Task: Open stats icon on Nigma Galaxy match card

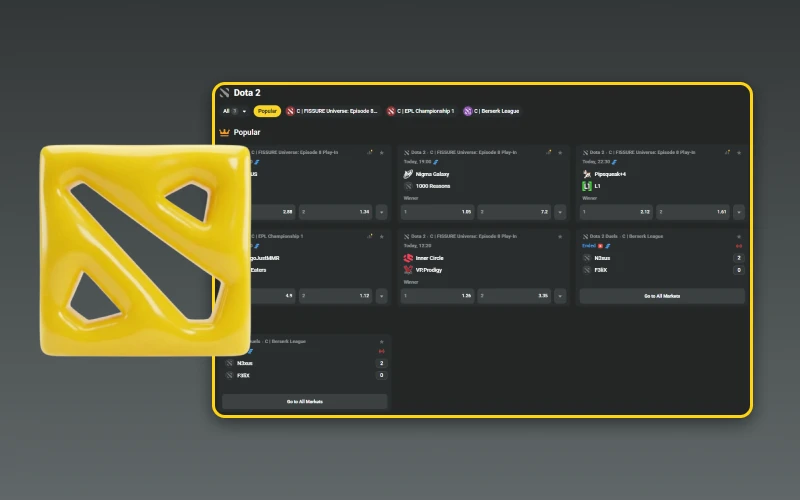Action: coord(549,152)
